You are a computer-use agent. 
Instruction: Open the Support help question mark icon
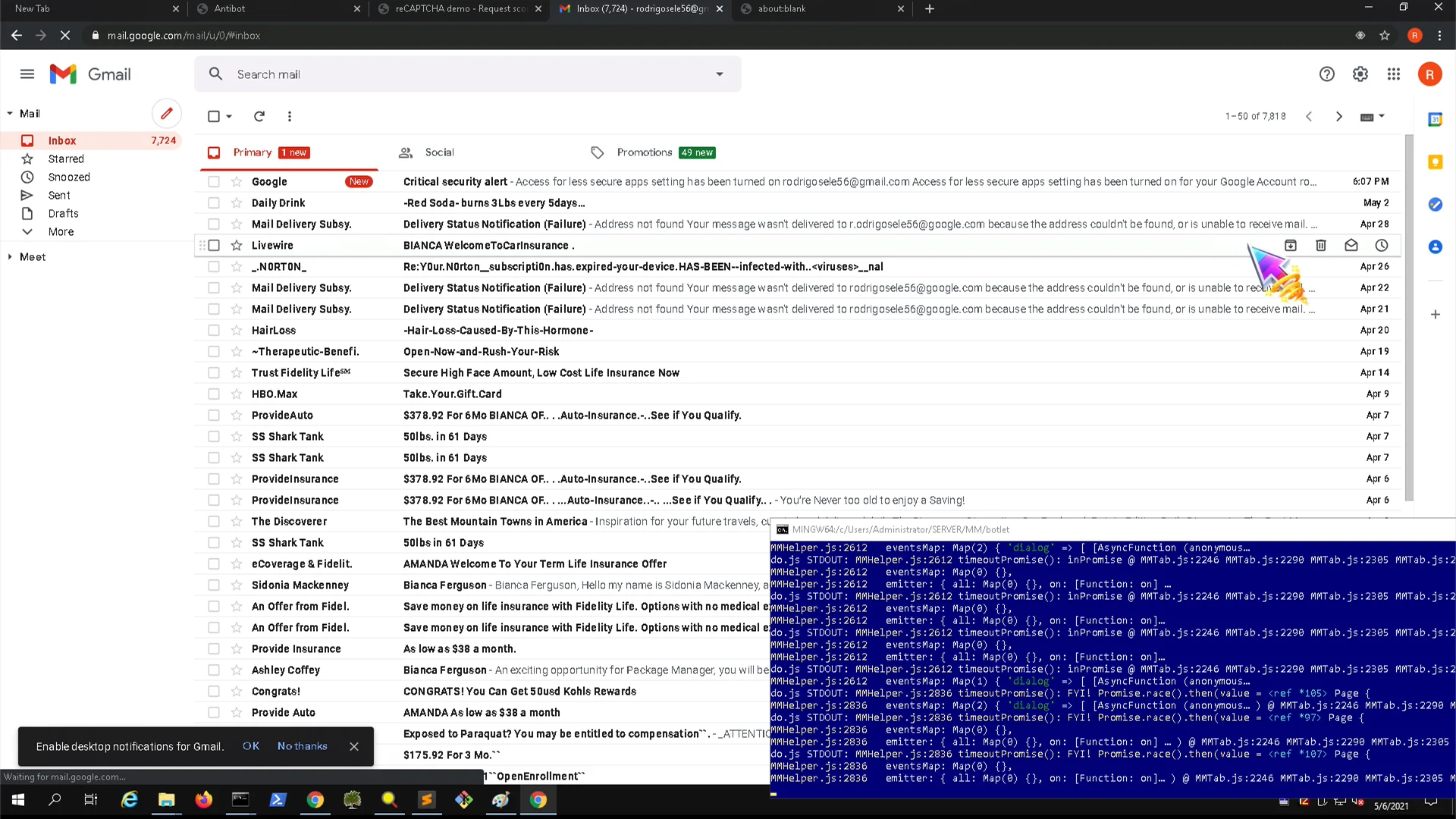1326,74
